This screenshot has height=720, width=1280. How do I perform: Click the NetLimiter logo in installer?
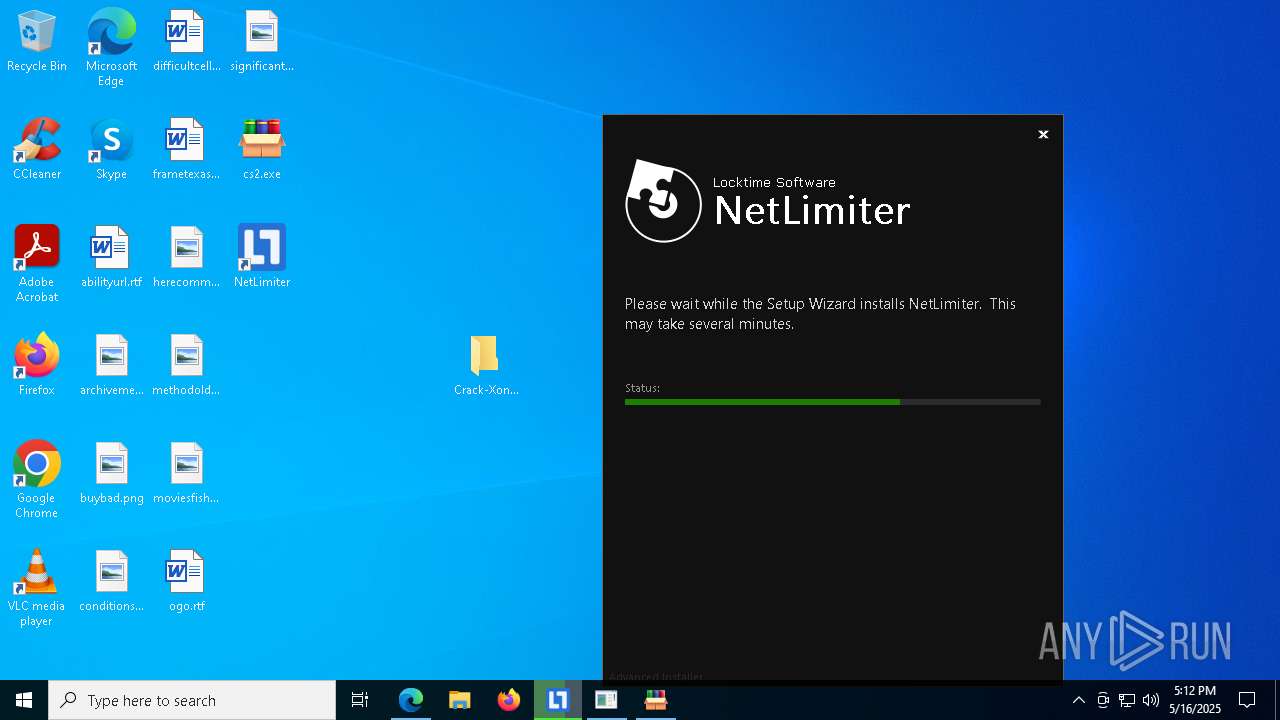tap(663, 201)
